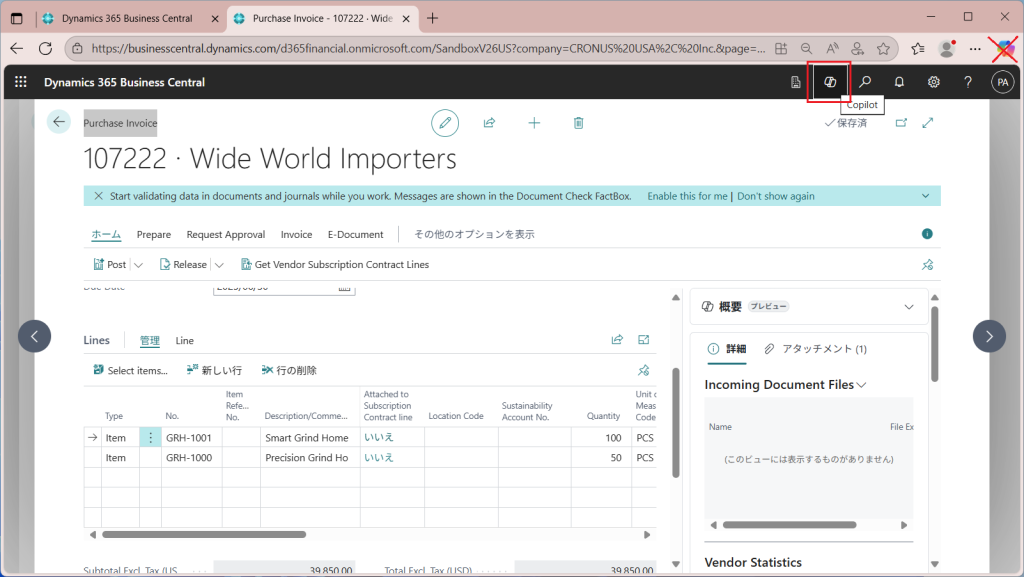This screenshot has height=577, width=1024.
Task: Create new invoice with plus icon
Action: [x=534, y=123]
